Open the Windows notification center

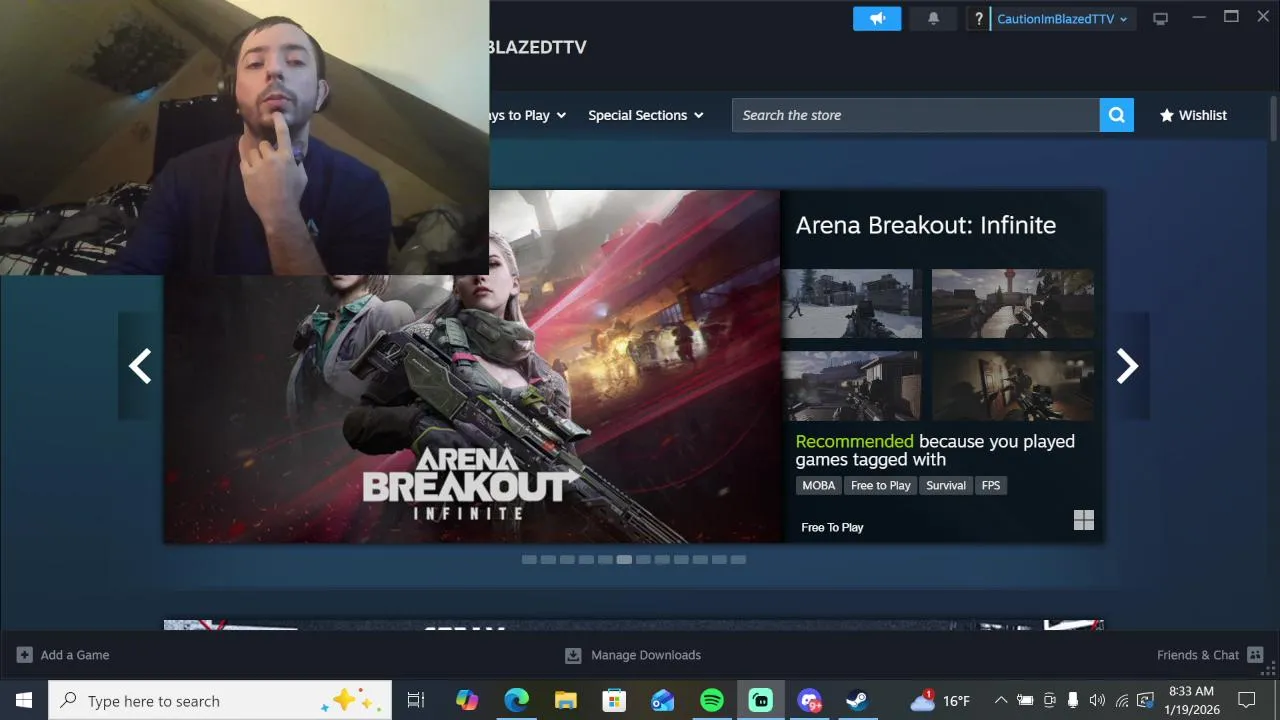1247,700
